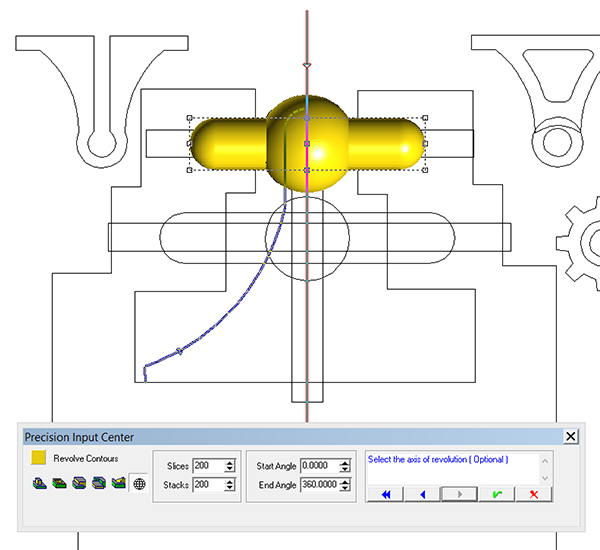
Task: Click the yellow Revolve Contours color swatch
Action: (x=38, y=457)
